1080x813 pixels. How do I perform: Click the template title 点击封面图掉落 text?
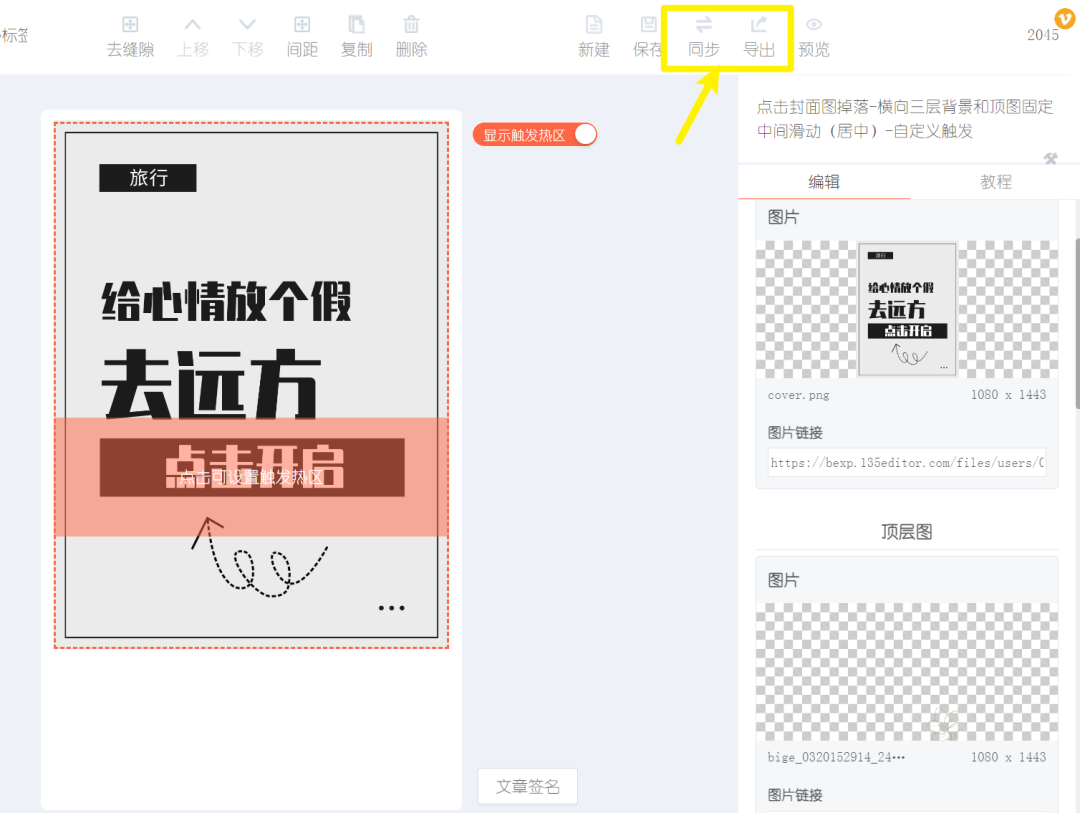point(905,119)
